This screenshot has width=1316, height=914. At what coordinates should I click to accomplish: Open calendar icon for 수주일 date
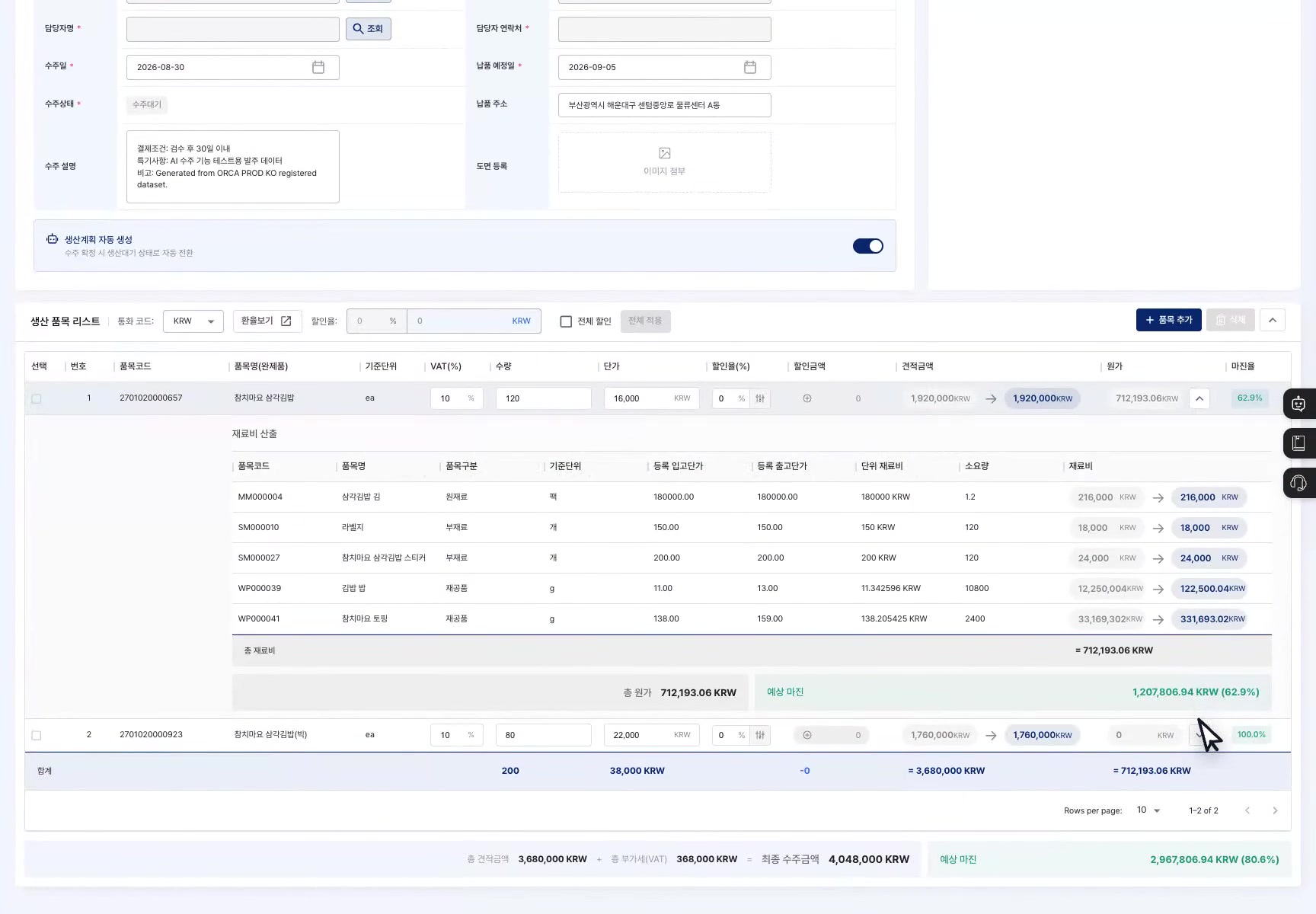tap(318, 67)
